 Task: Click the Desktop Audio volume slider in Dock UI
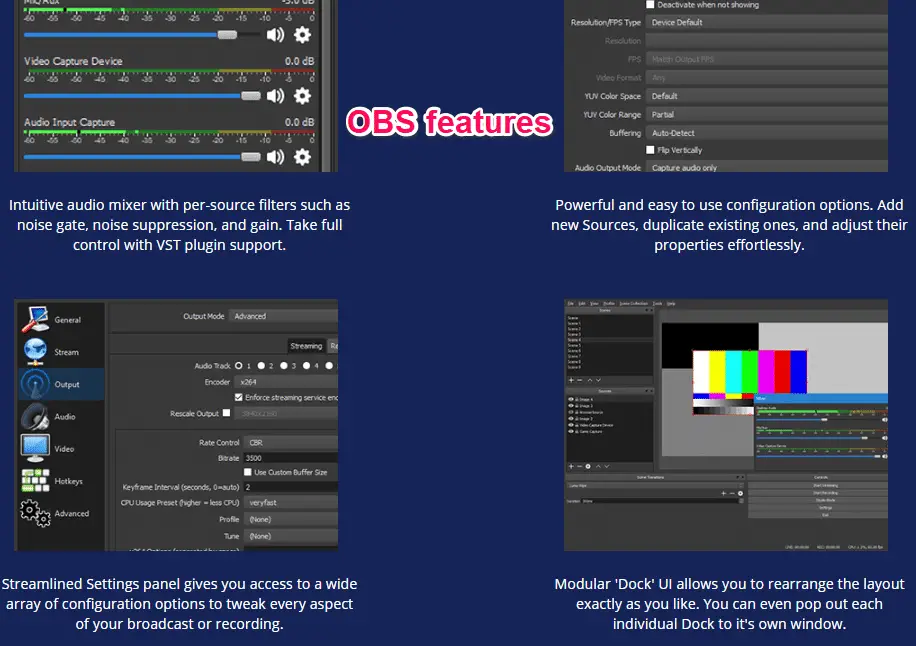(818, 419)
